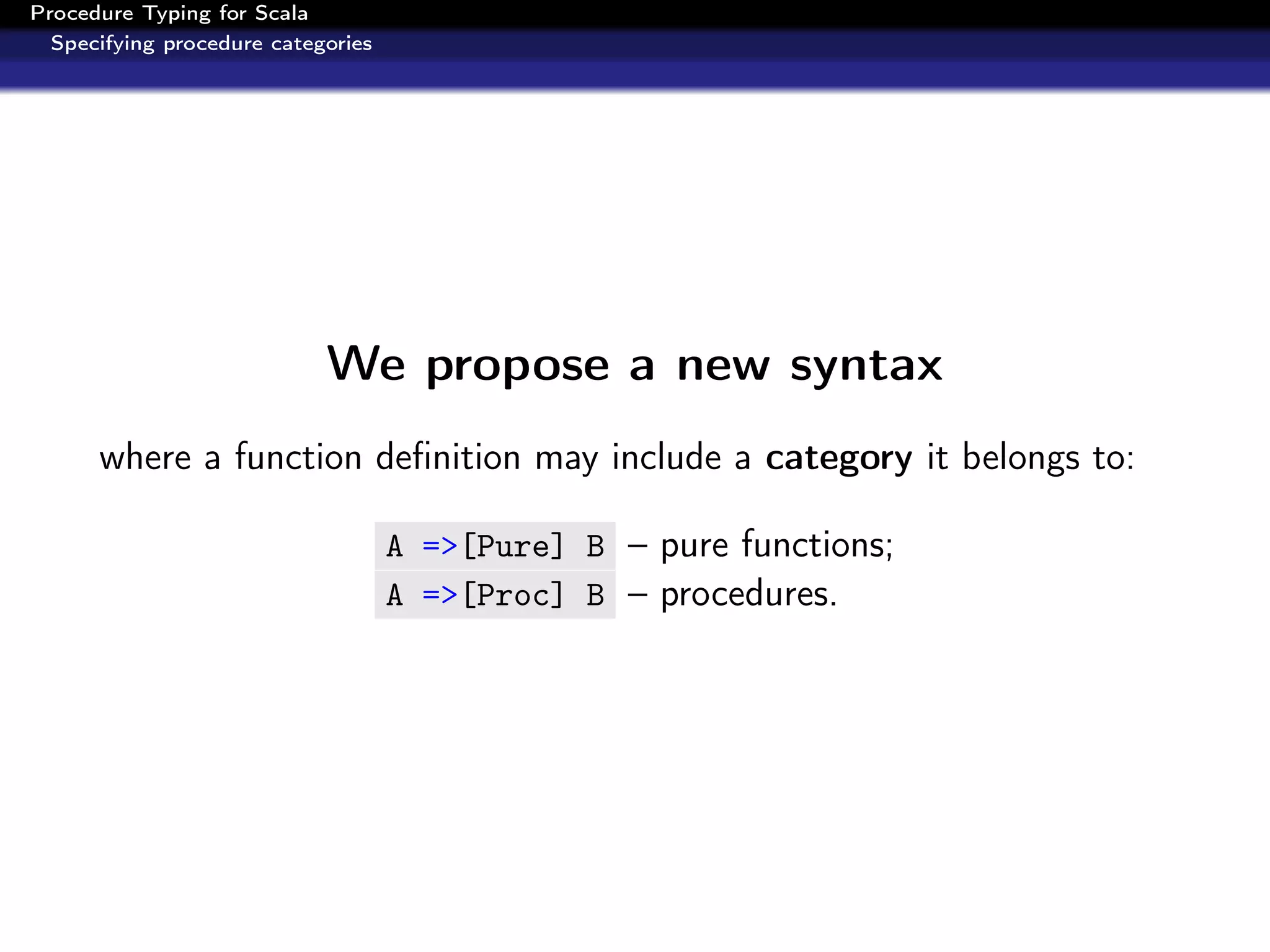
Task: Click the word 'where' starting the sentence
Action: point(145,459)
